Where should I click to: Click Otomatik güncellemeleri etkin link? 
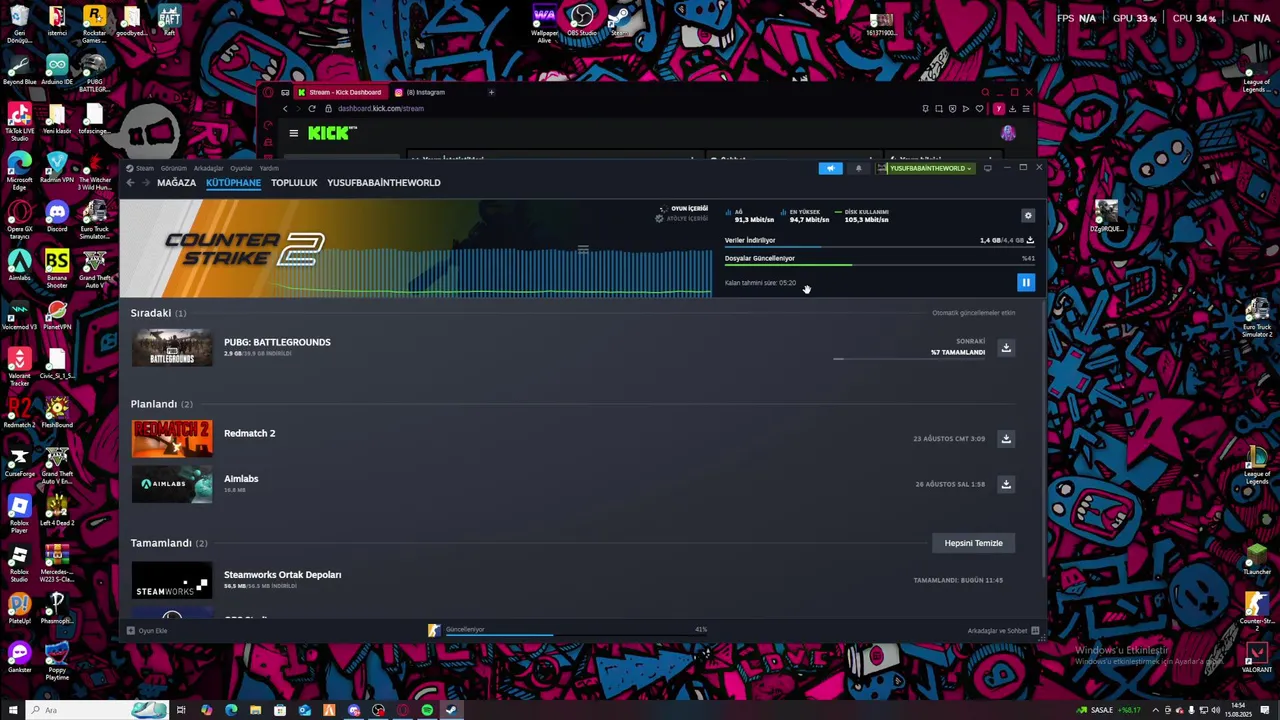click(x=973, y=313)
